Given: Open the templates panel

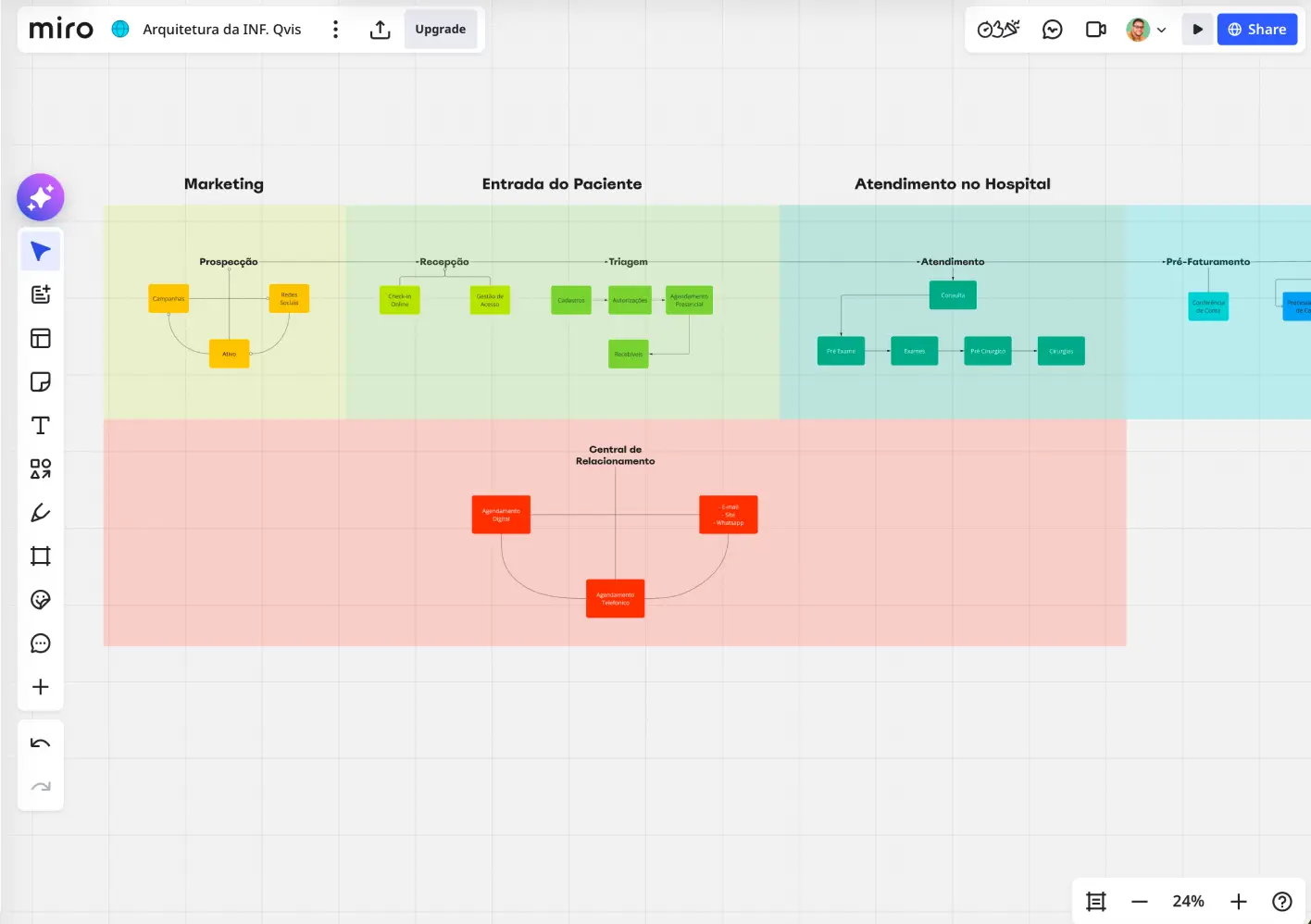Looking at the screenshot, I should click(x=41, y=338).
